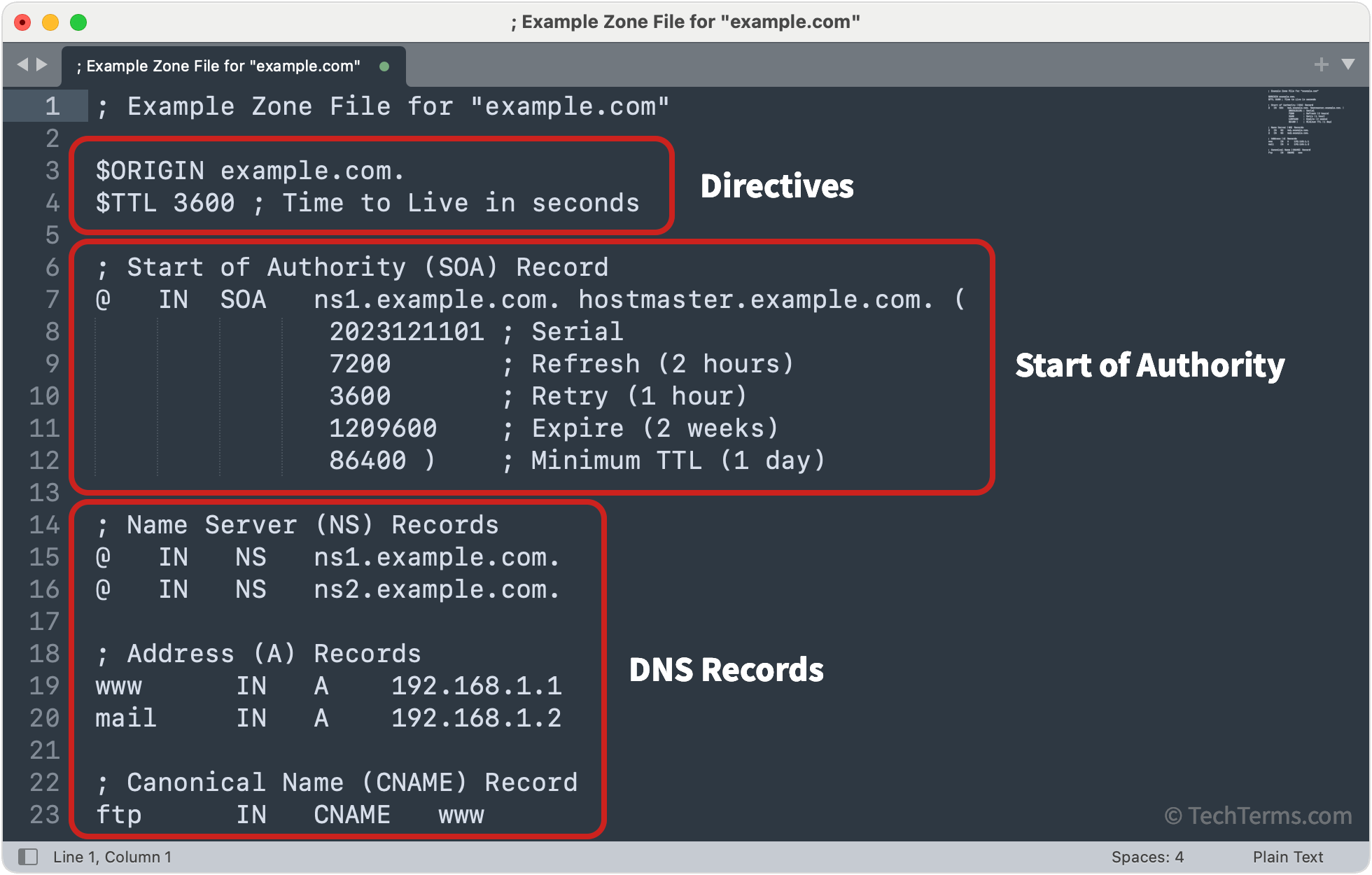Image resolution: width=1372 pixels, height=875 pixels.
Task: Click the $TTL 3600 directive line
Action: [367, 203]
